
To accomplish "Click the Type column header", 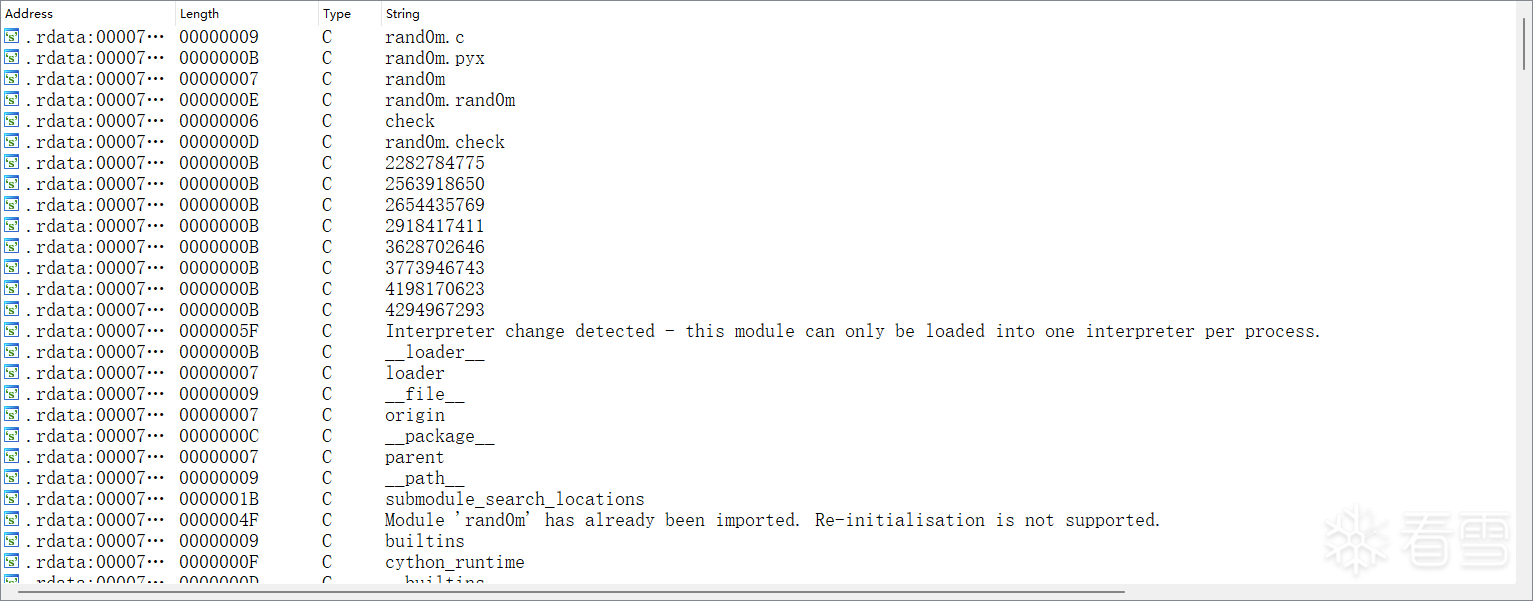I will [337, 14].
